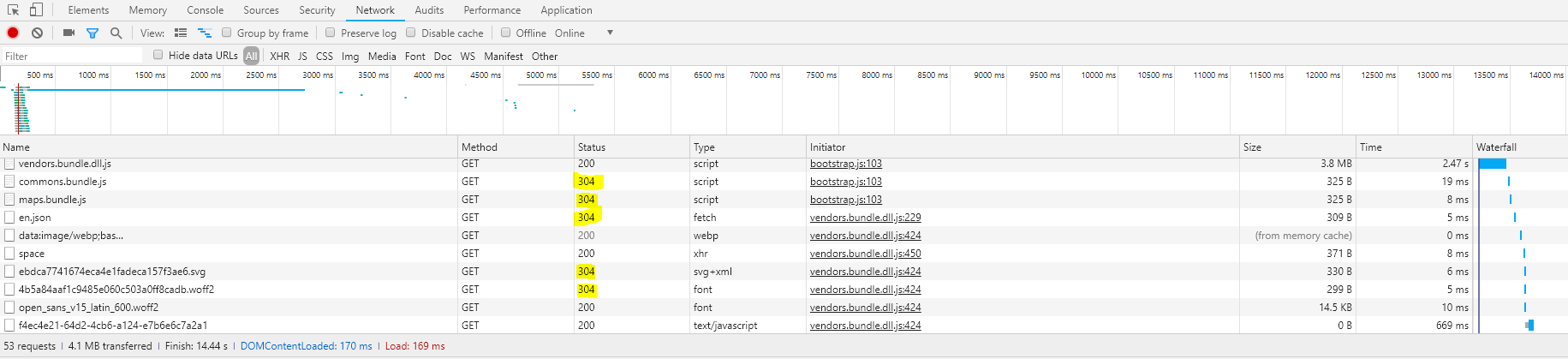Switch to the Console tab

pos(206,10)
